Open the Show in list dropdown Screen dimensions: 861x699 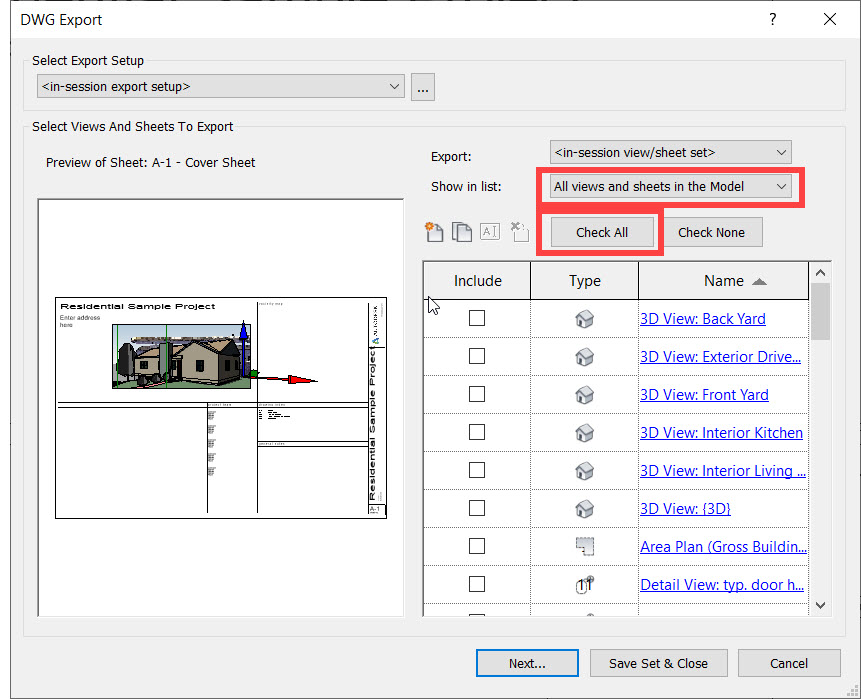(670, 187)
